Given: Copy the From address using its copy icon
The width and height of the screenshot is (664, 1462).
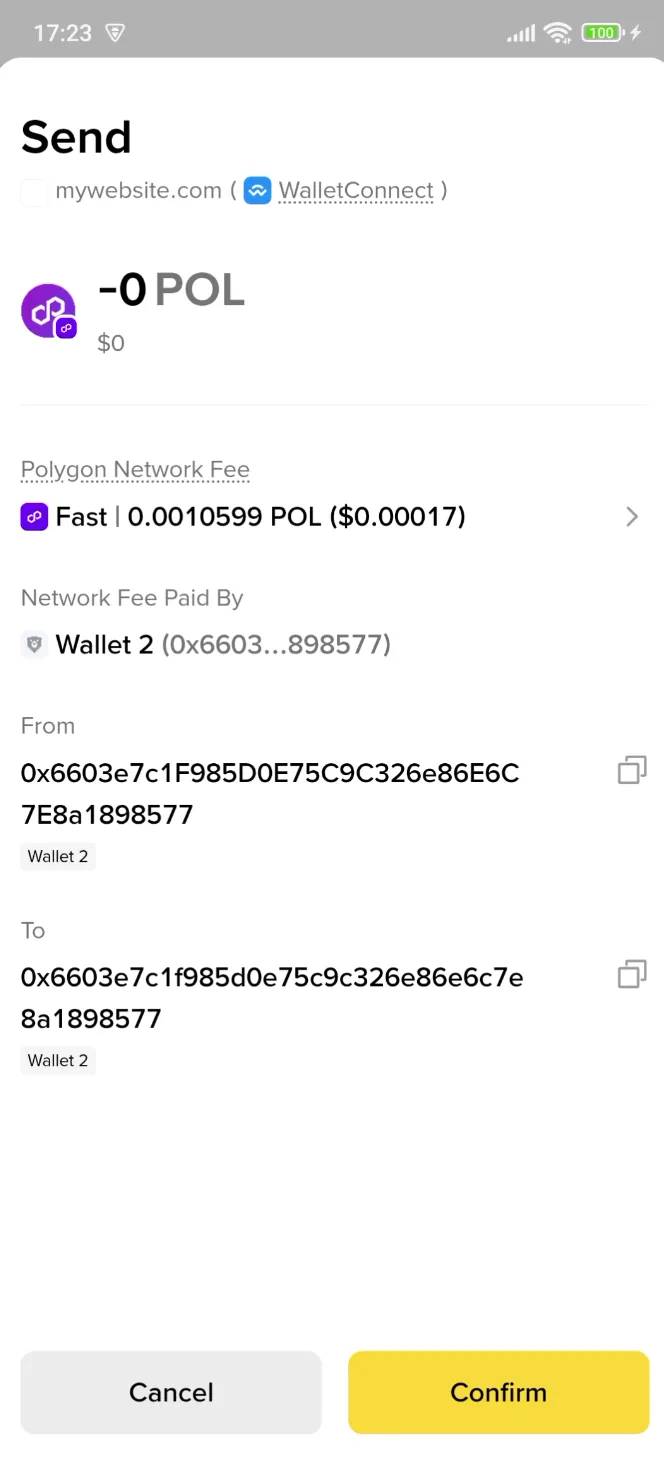Looking at the screenshot, I should click(x=631, y=770).
